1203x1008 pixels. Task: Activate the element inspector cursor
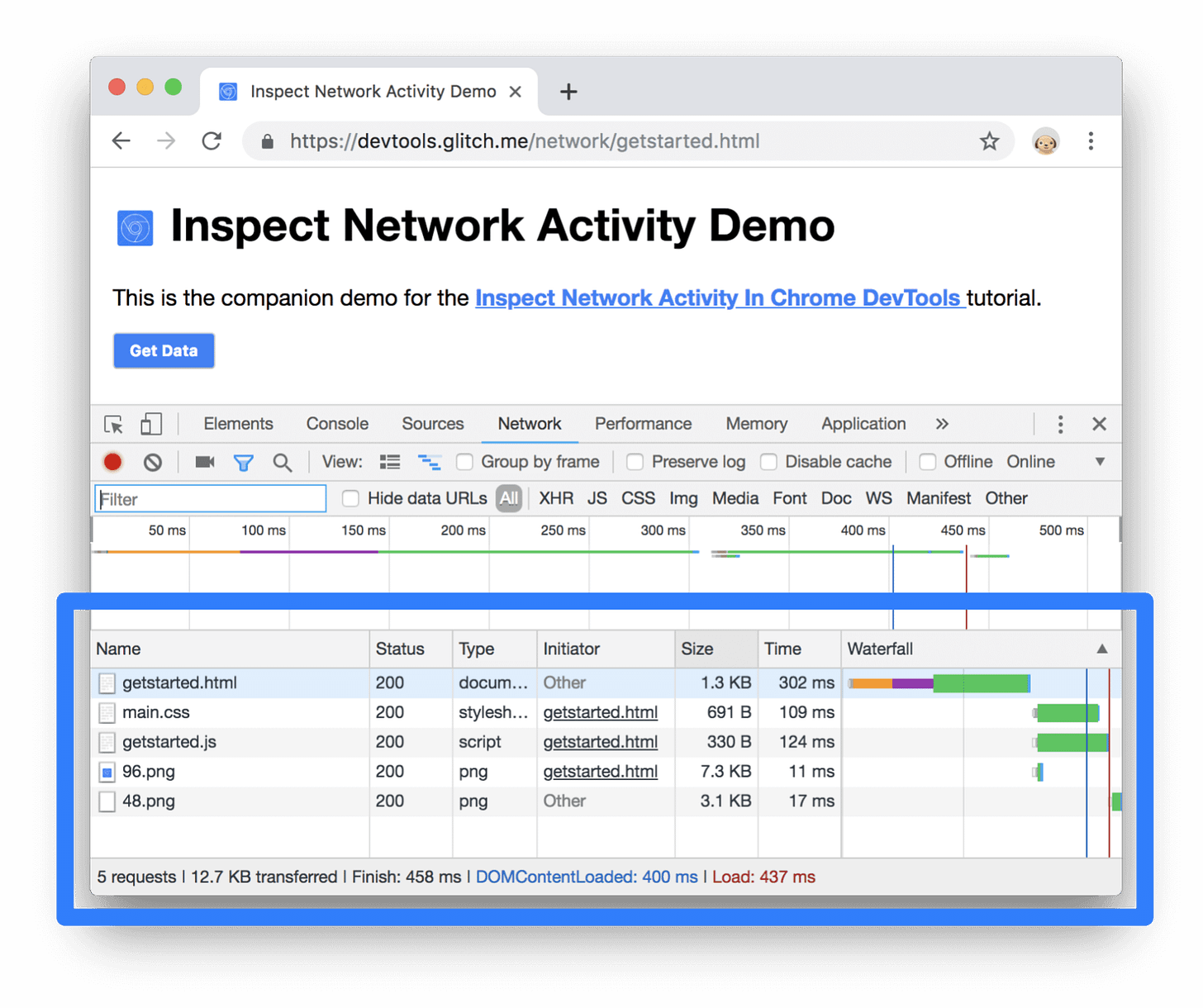pyautogui.click(x=112, y=424)
